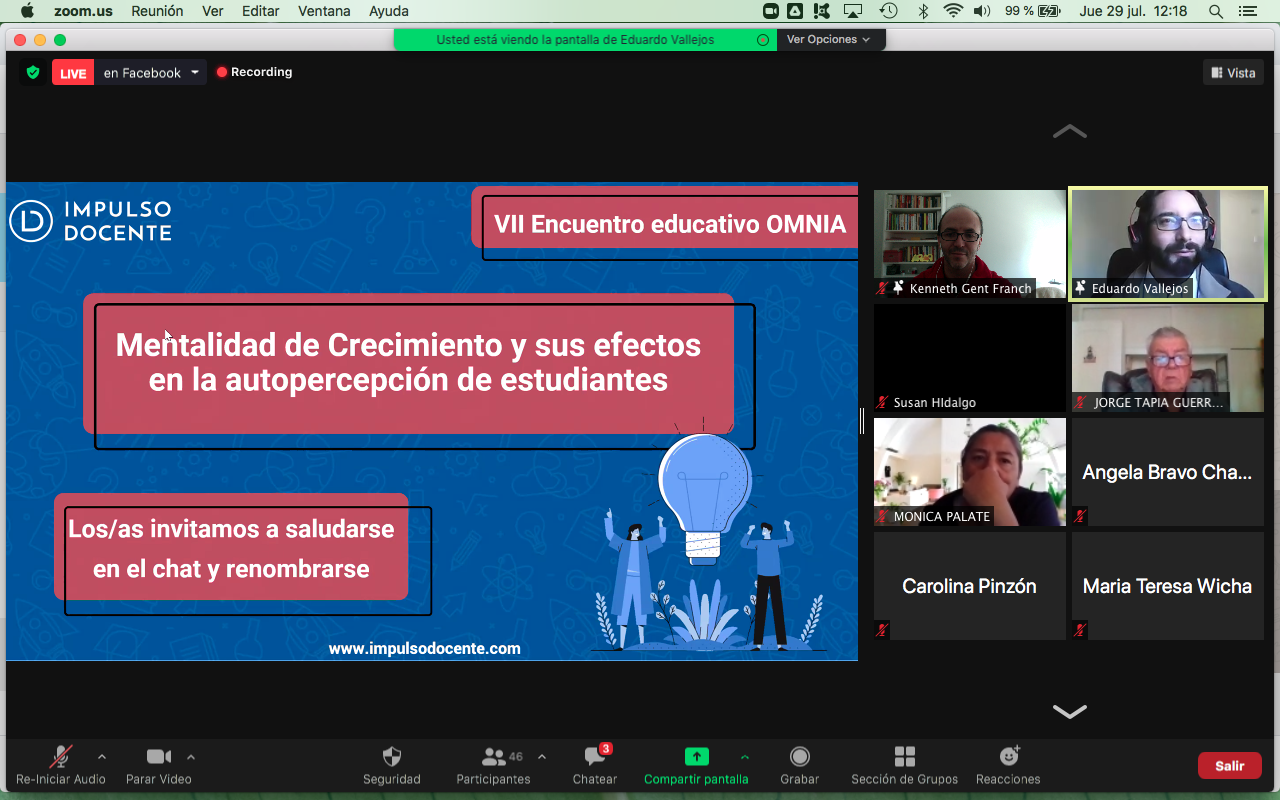Toggle microphone with Re-Iniciar Audio
This screenshot has height=800, width=1280.
click(61, 757)
